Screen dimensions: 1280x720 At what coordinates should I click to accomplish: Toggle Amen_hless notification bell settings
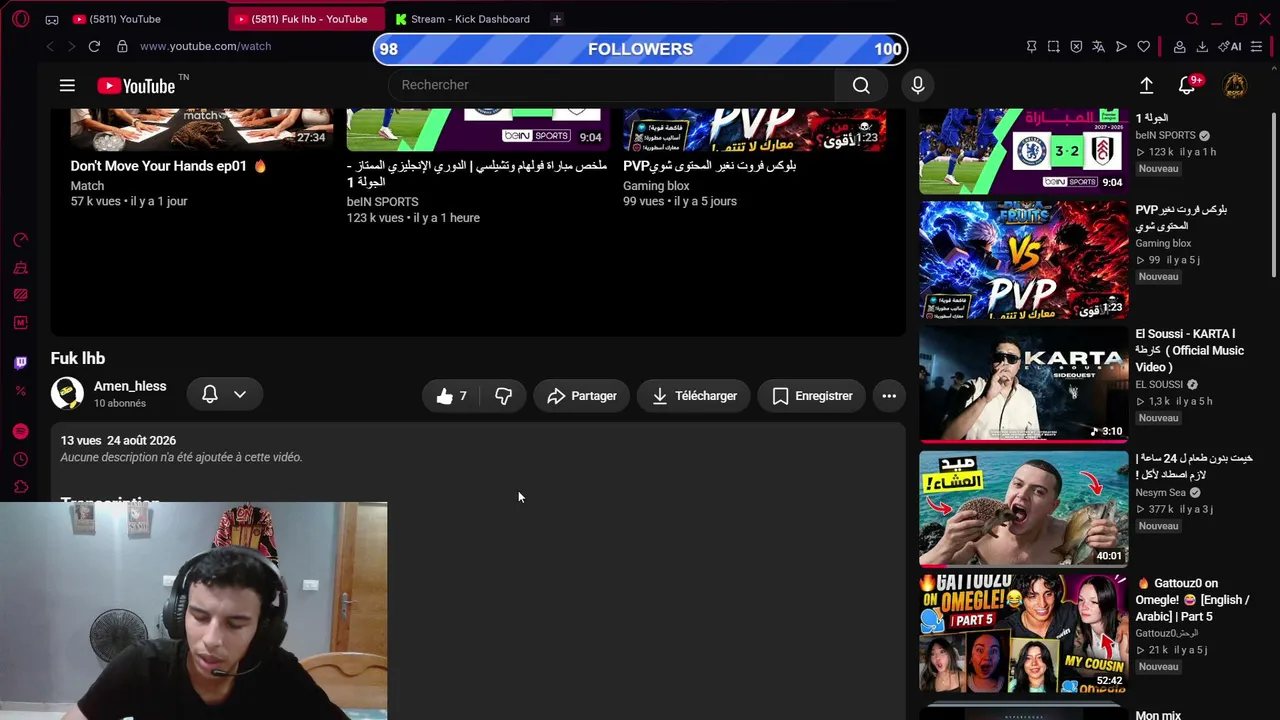(x=225, y=395)
